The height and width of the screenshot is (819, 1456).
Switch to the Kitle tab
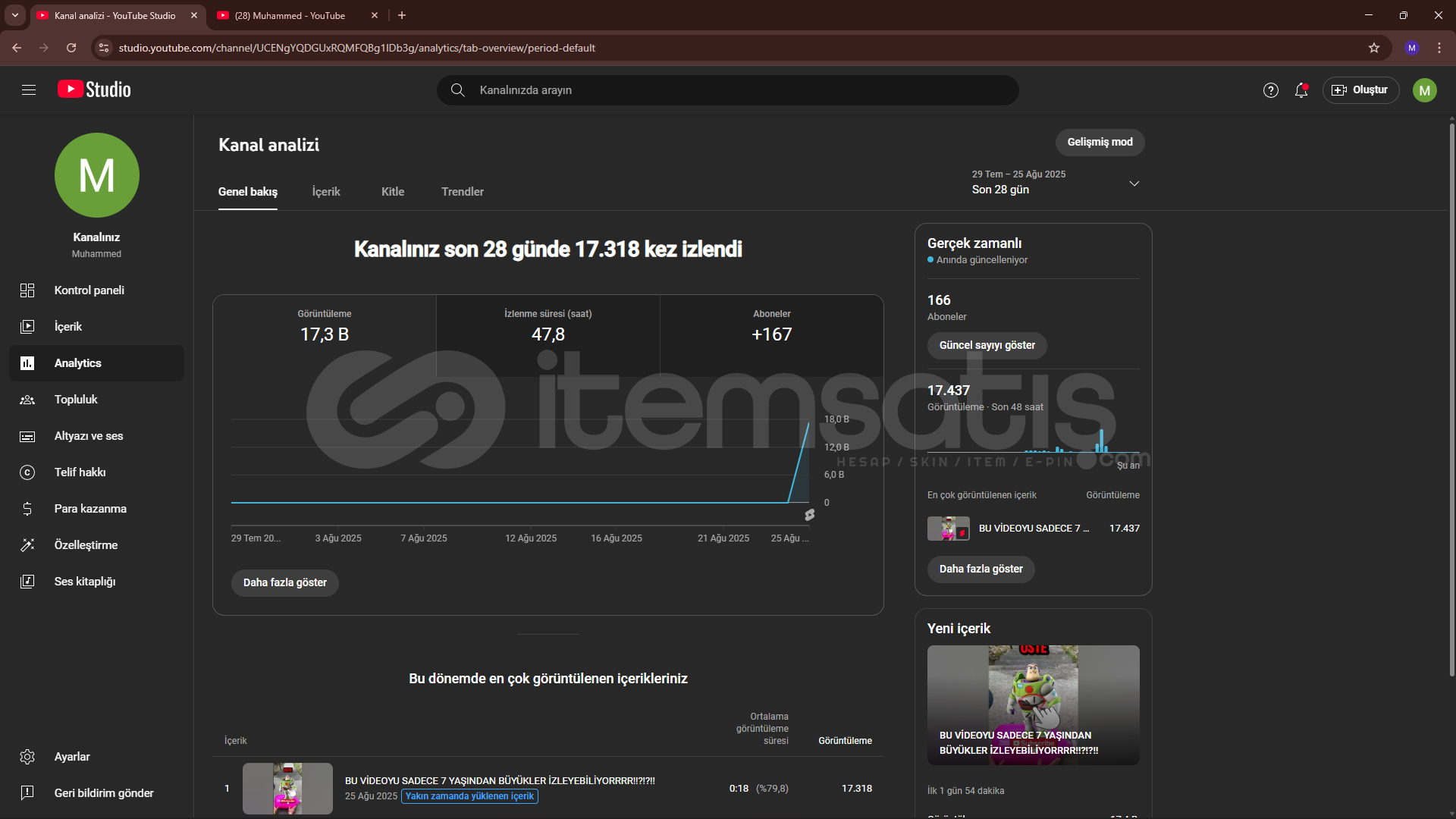393,192
